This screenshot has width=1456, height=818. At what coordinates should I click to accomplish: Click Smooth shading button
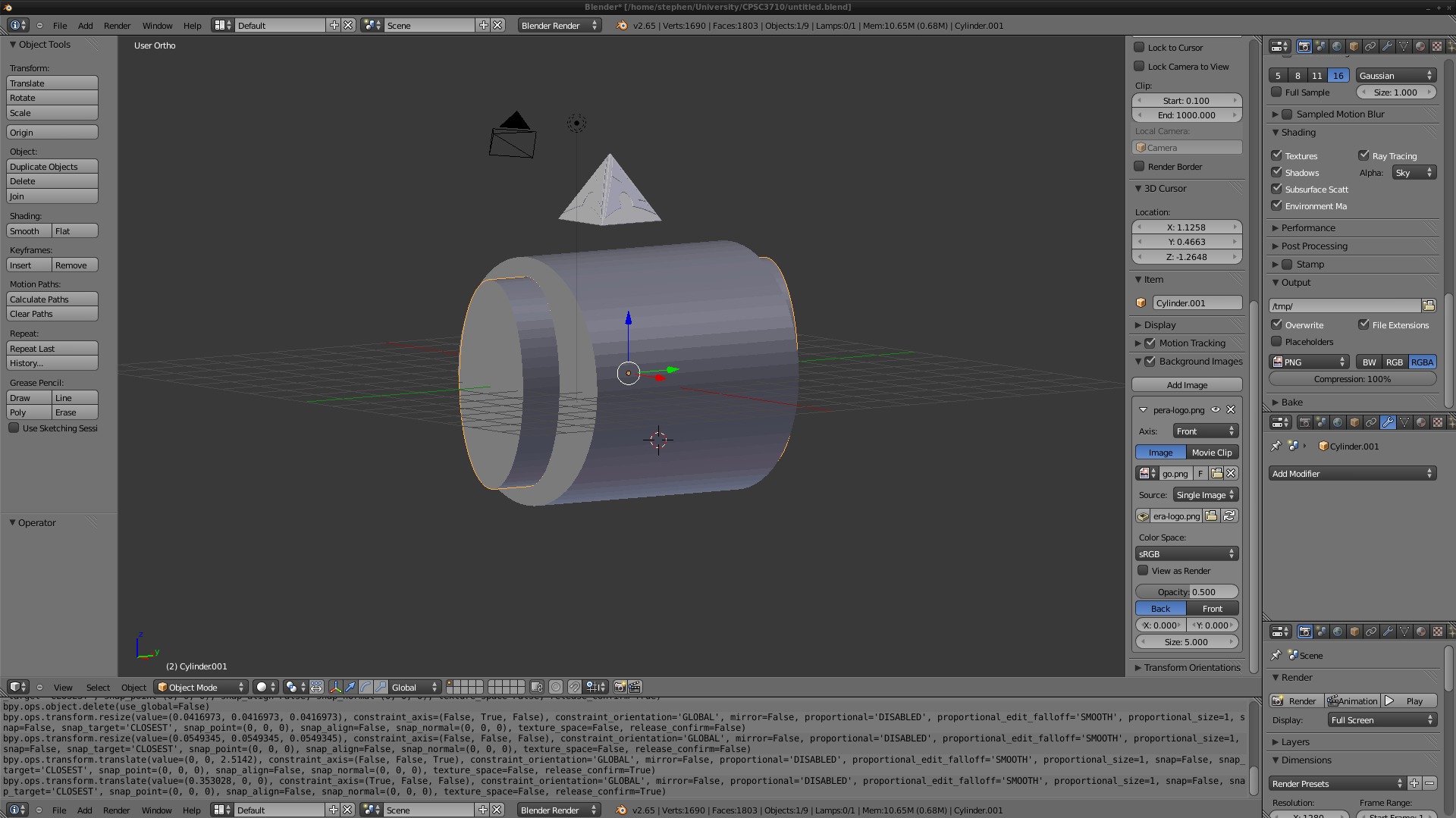click(29, 230)
